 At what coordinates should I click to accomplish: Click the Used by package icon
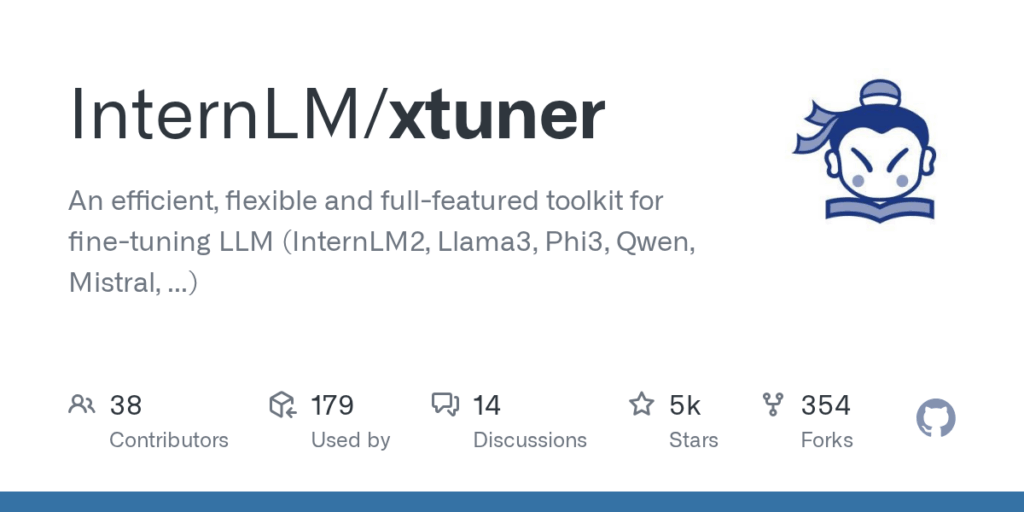point(283,405)
